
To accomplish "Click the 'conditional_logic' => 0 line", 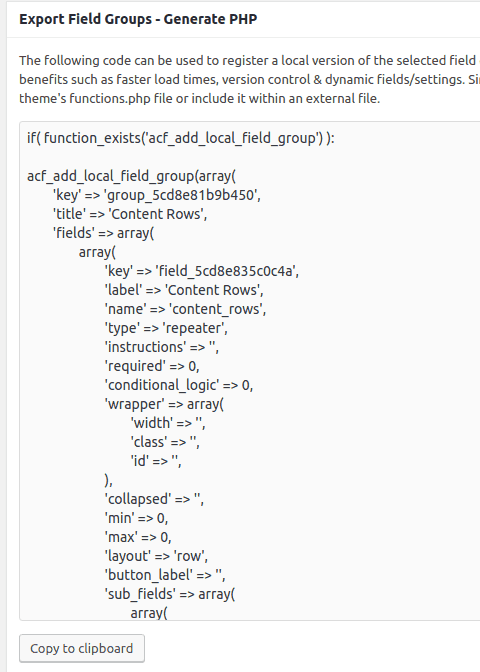I will [x=179, y=385].
